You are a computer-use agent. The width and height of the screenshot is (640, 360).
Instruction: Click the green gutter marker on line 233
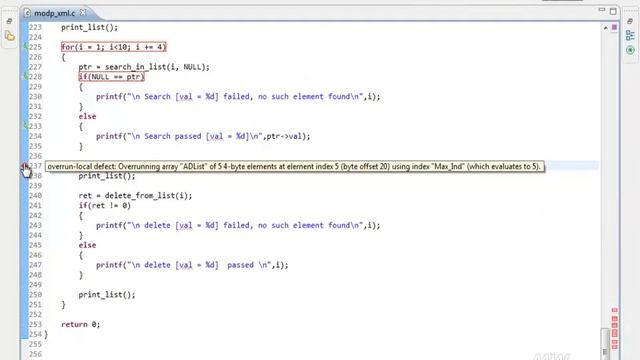pyautogui.click(x=25, y=126)
